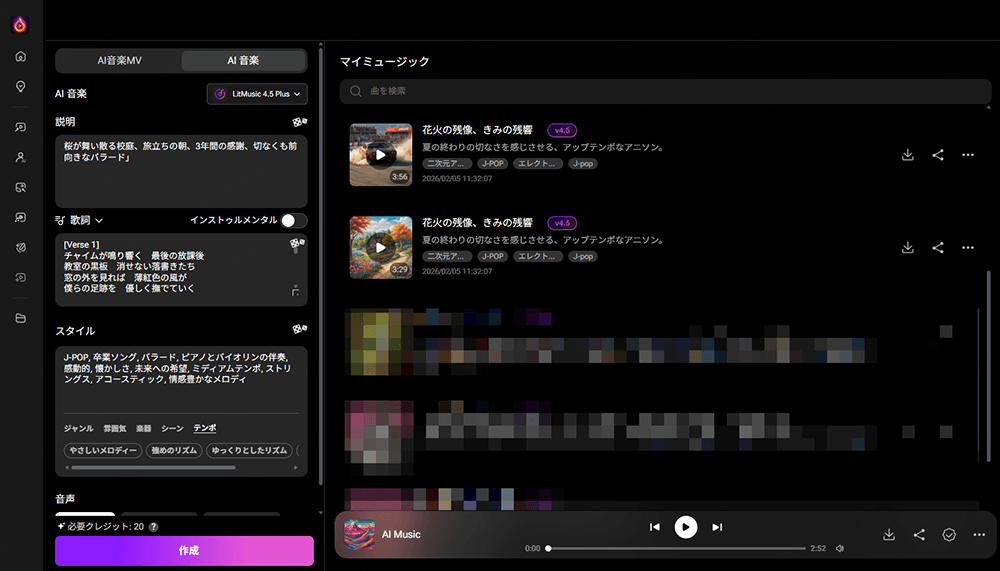This screenshot has height=571, width=1000.
Task: Share the first 花火の残像 track (3:56)
Action: click(938, 155)
